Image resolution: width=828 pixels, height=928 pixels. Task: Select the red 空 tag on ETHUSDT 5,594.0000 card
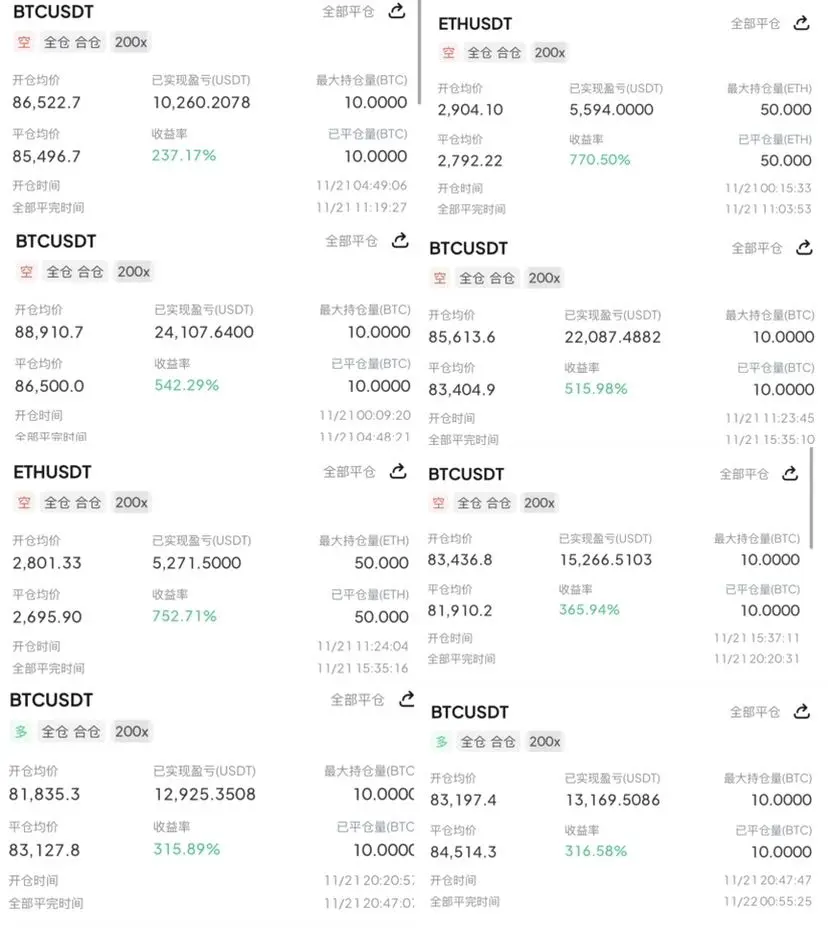(449, 53)
